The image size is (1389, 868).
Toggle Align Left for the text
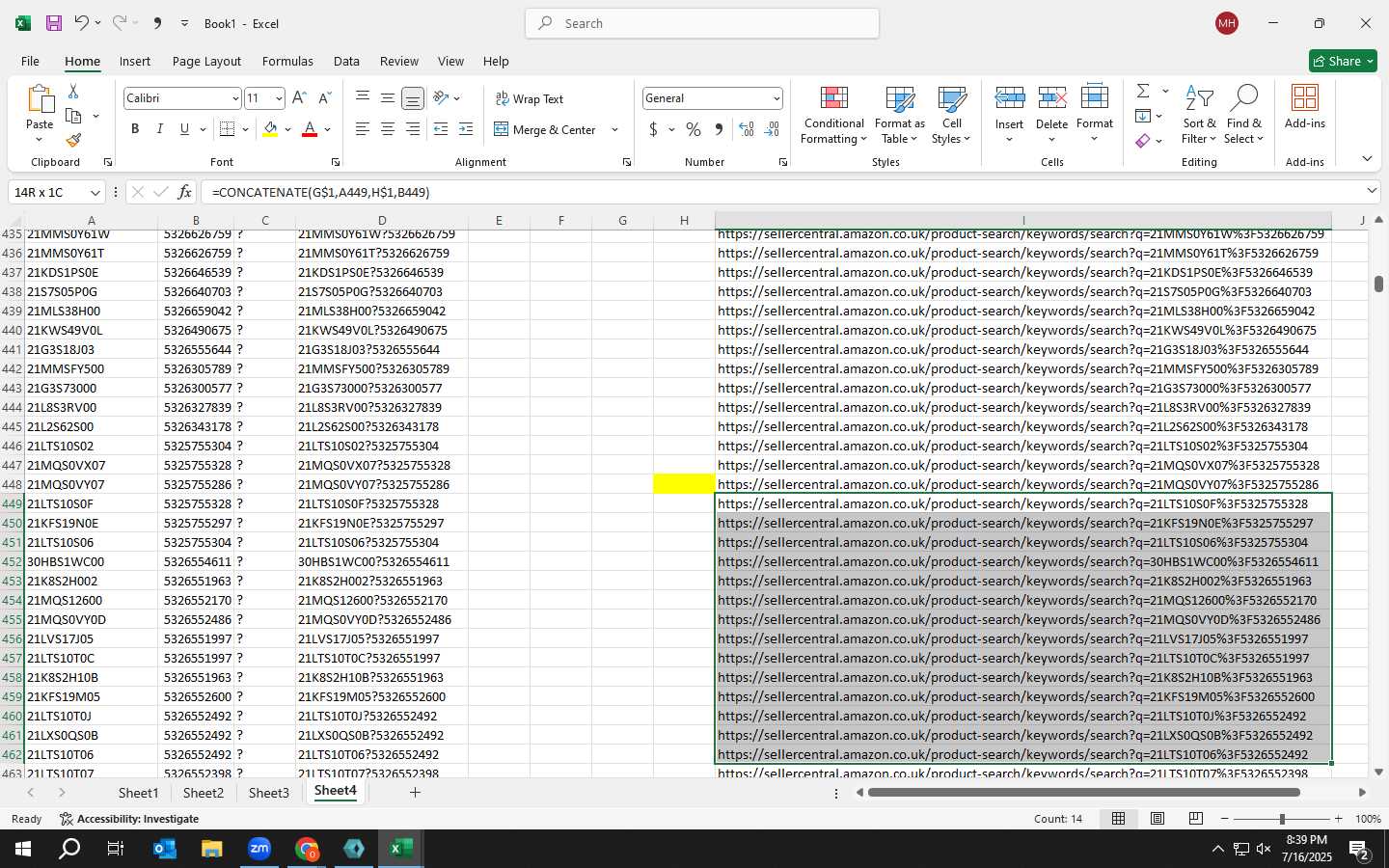click(x=363, y=129)
